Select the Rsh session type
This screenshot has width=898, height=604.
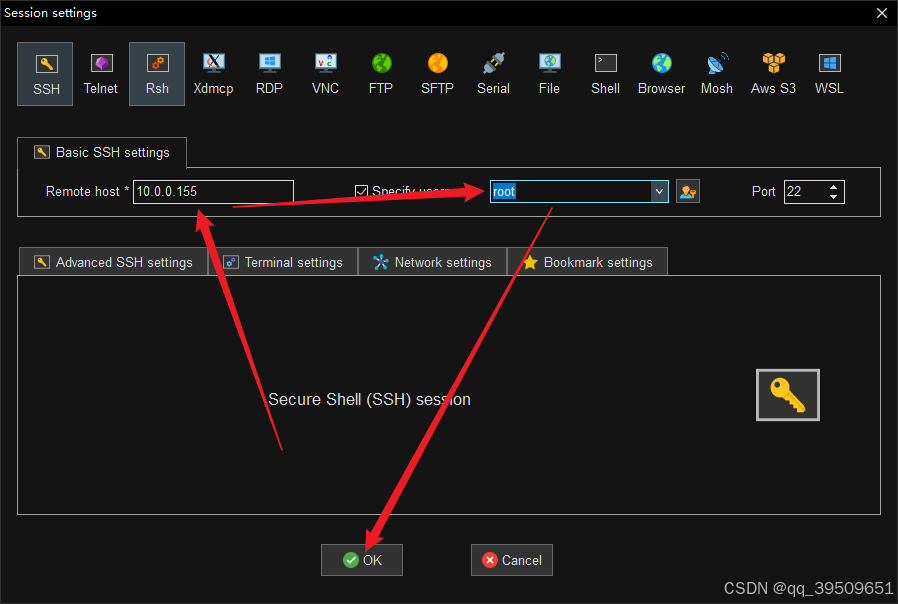click(x=157, y=74)
